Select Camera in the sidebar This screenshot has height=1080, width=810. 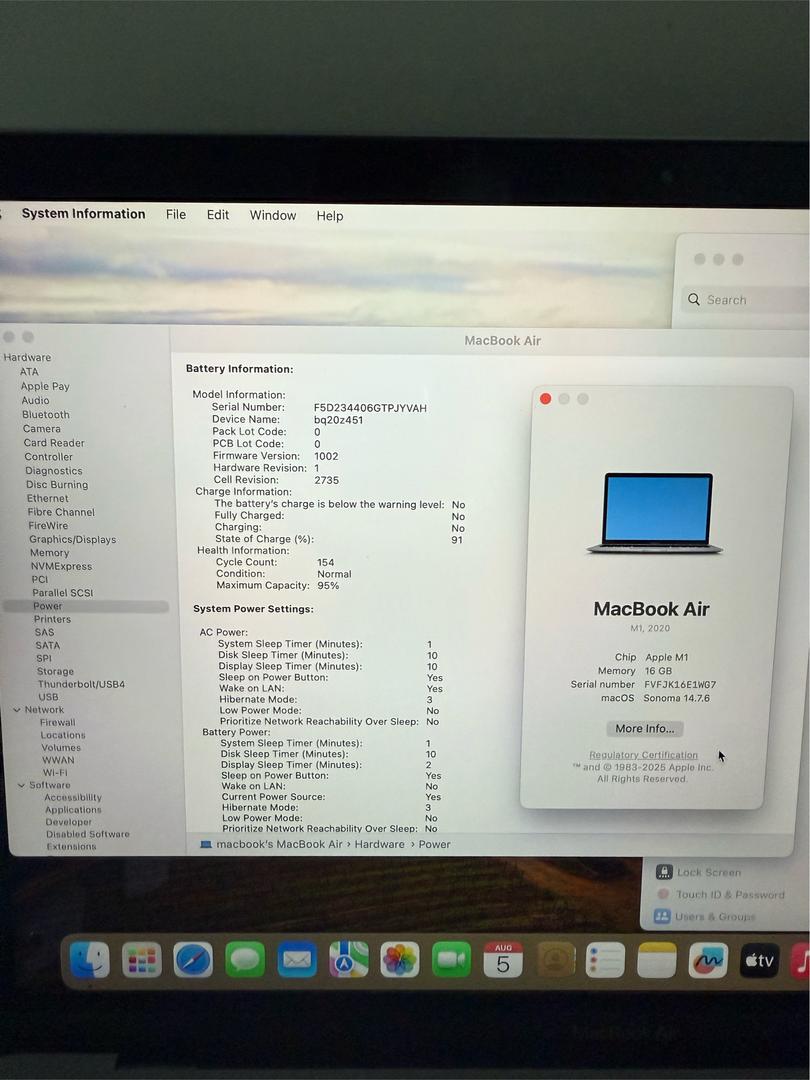[x=41, y=428]
